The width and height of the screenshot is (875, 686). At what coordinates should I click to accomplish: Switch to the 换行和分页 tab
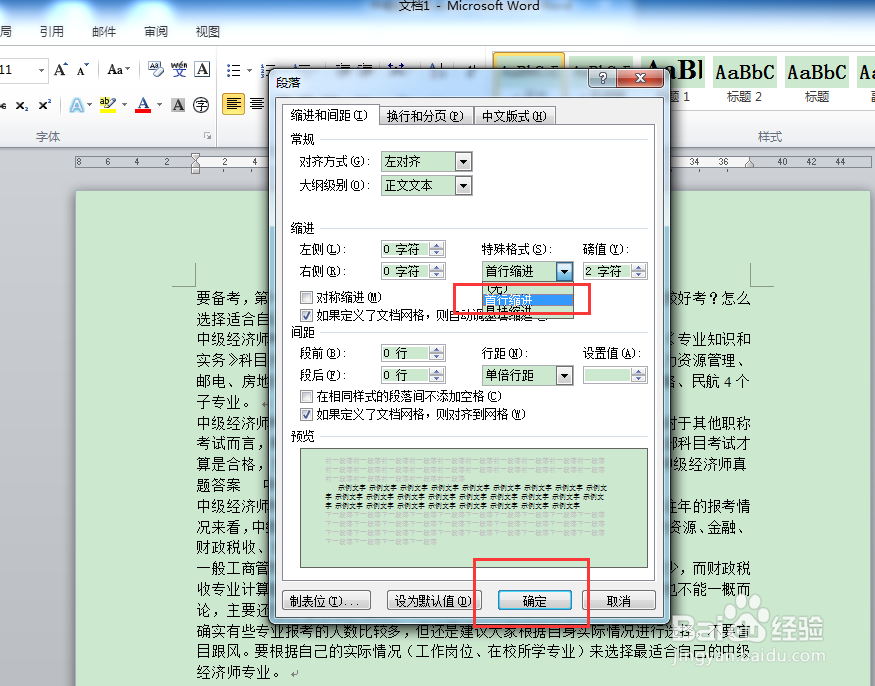point(425,116)
